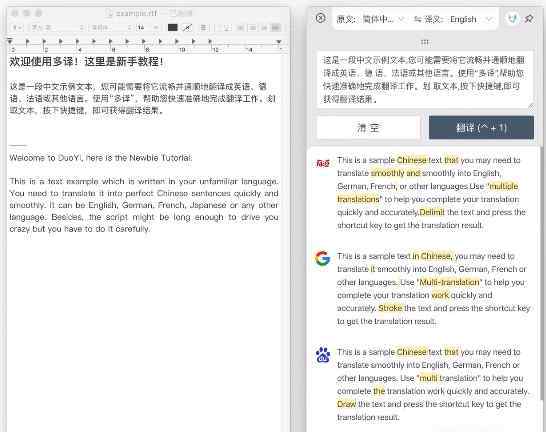The image size is (546, 432).
Task: Click highlighted word 'Stroke' in Google result
Action: pyautogui.click(x=390, y=308)
